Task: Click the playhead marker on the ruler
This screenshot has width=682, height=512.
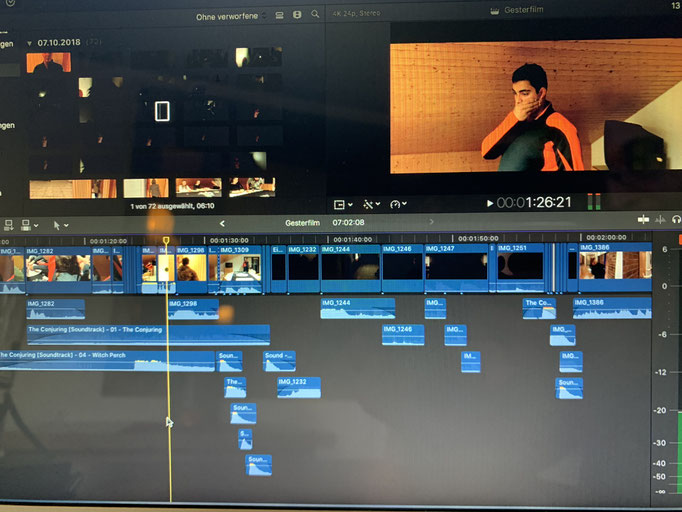Action: (x=166, y=240)
